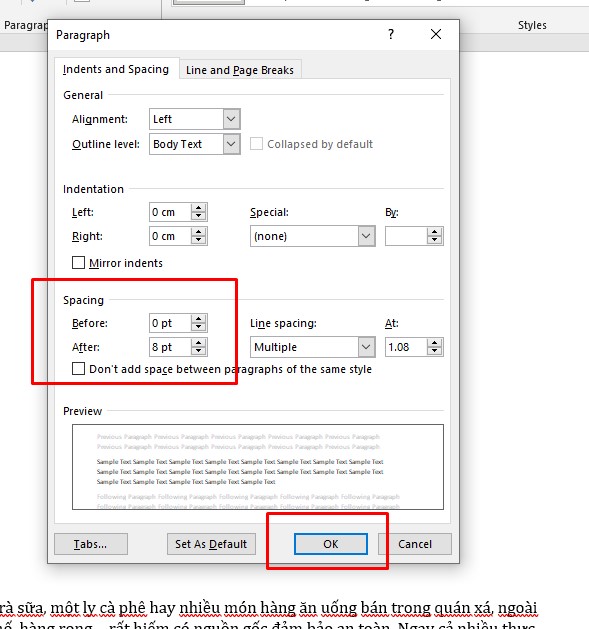589x629 pixels.
Task: Open the Tabs... settings button
Action: click(x=91, y=544)
